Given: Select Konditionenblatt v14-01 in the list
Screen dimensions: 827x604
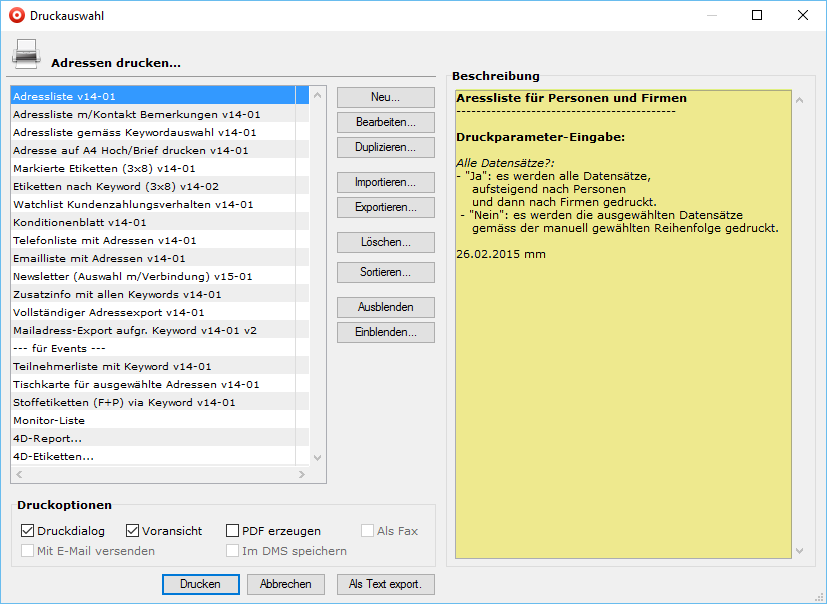Looking at the screenshot, I should tap(80, 222).
